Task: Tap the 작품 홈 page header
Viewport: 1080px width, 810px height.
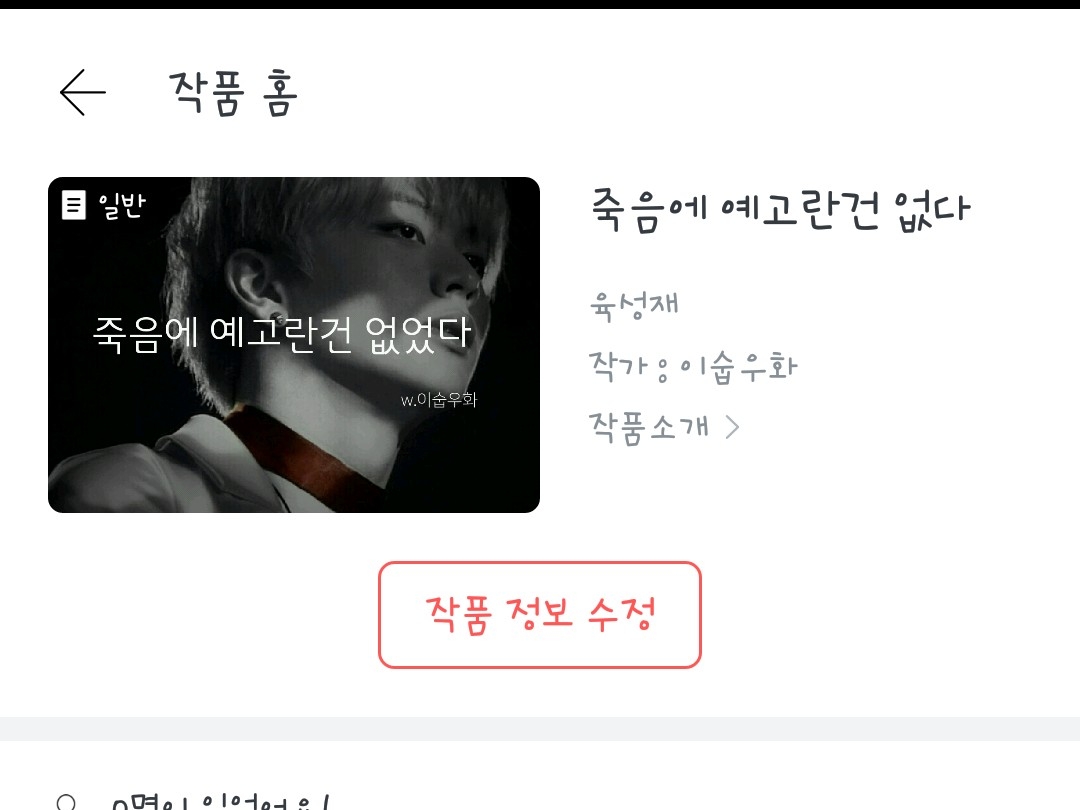Action: (x=233, y=93)
